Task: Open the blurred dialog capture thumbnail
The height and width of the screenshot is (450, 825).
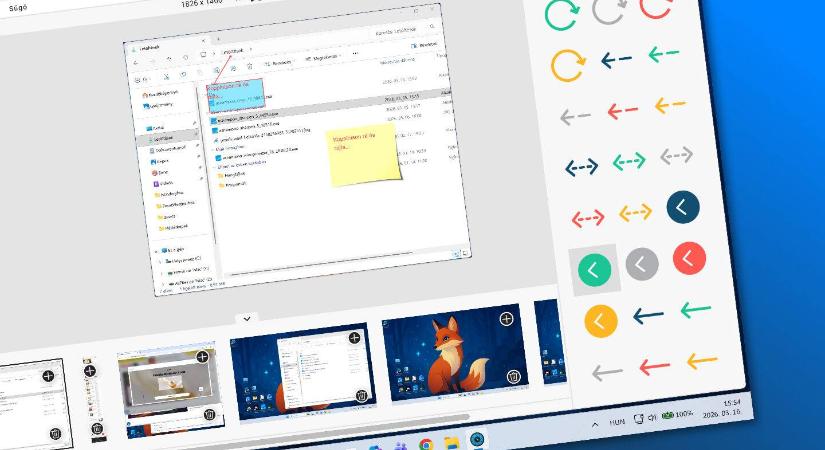Action: pos(171,389)
